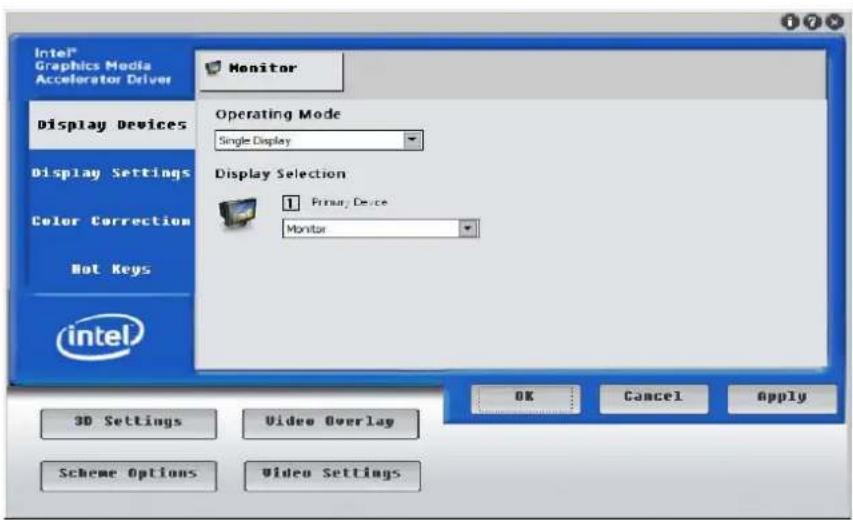This screenshot has height=520, width=853.
Task: Open 3D Settings
Action: click(x=128, y=424)
